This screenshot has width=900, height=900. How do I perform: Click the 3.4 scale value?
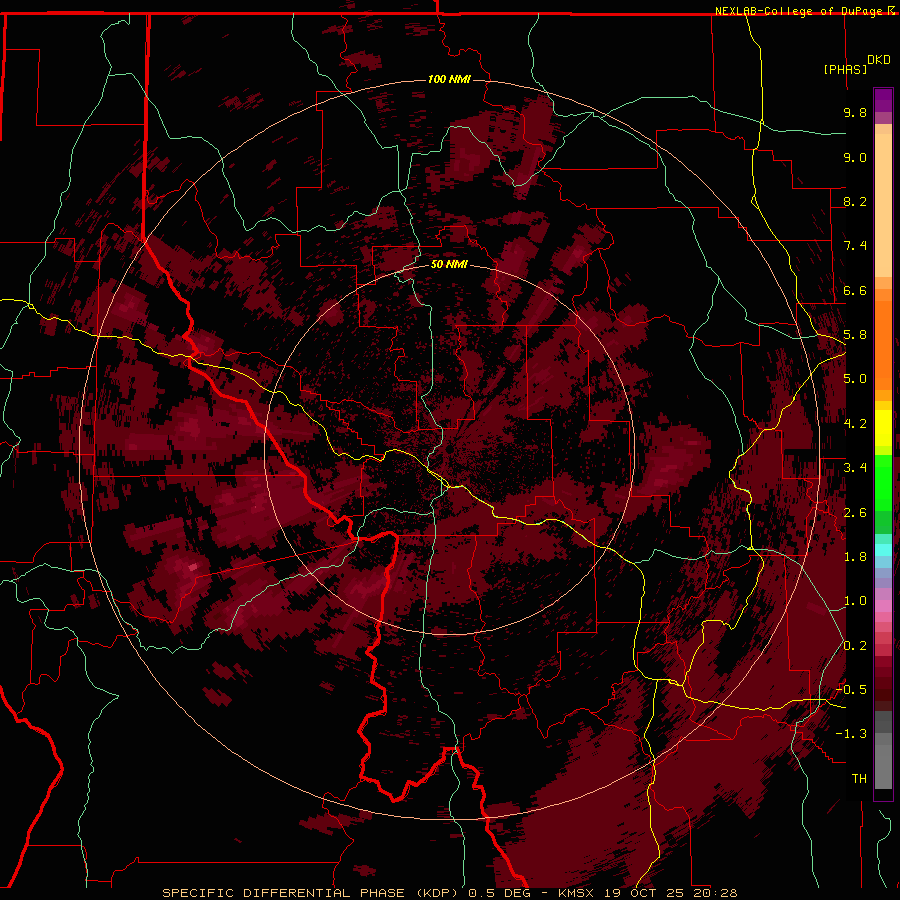pyautogui.click(x=855, y=468)
